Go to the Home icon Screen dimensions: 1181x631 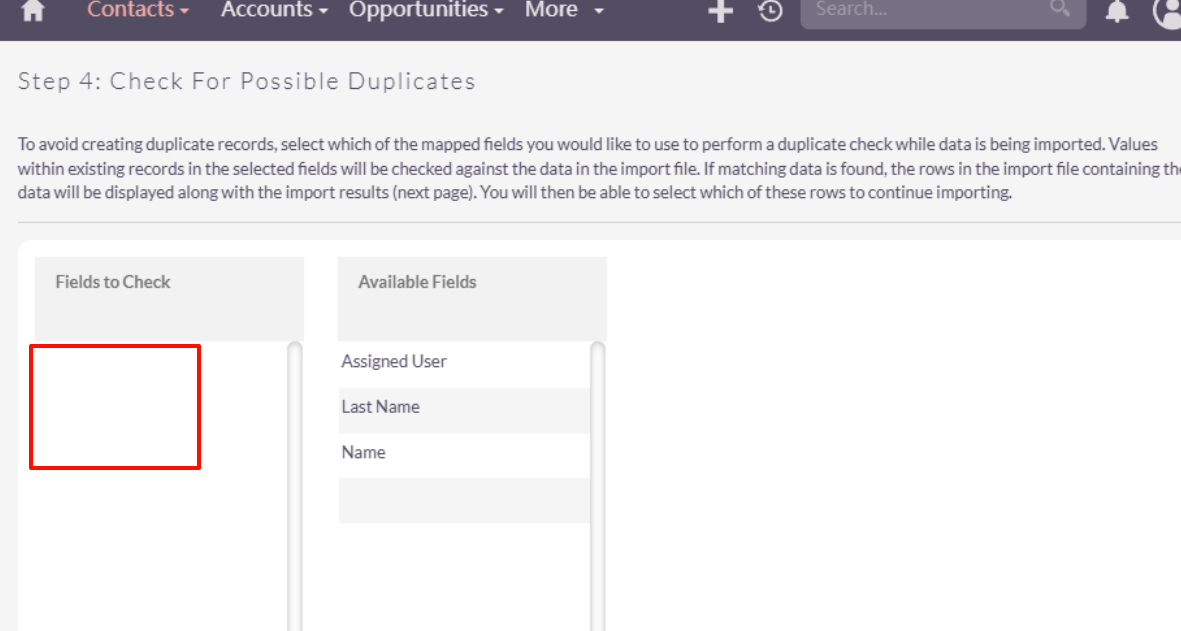[33, 11]
